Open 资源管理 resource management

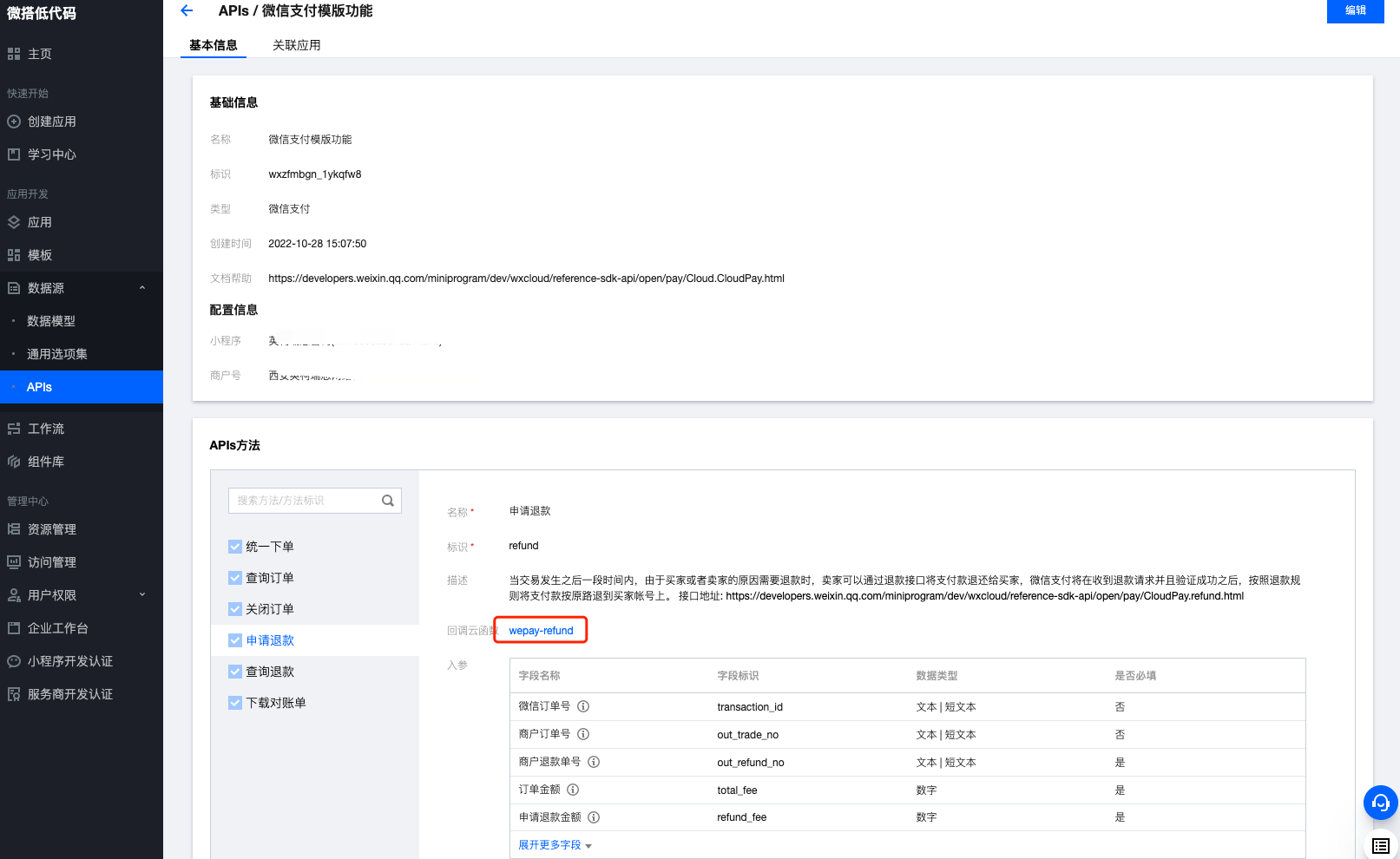(x=52, y=528)
